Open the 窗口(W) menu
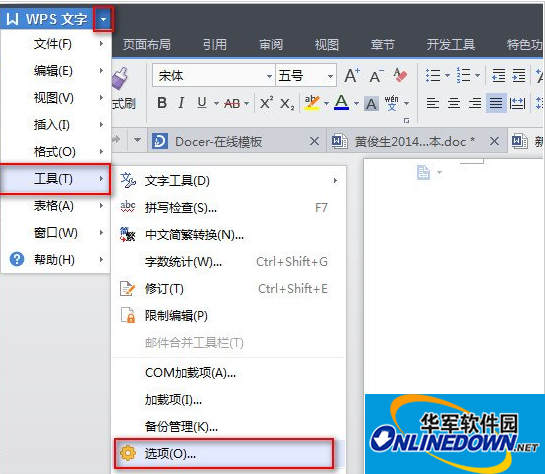Viewport: 545px width, 474px height. pyautogui.click(x=56, y=232)
